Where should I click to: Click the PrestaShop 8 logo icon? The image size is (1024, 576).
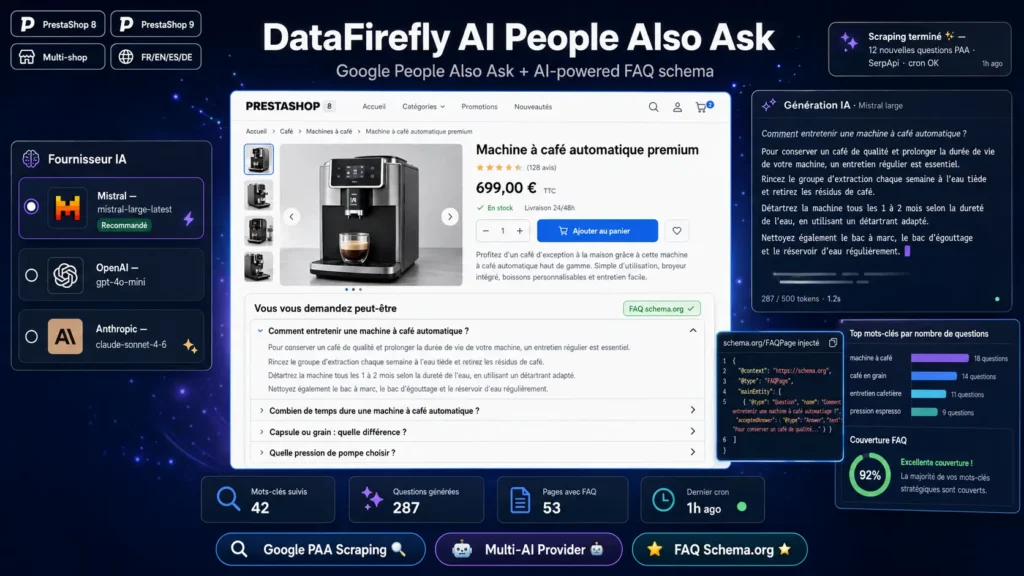tap(28, 24)
